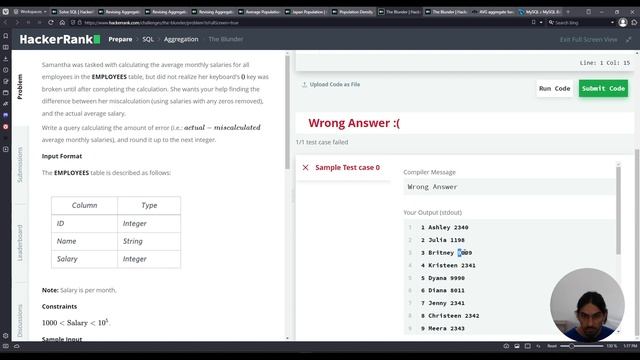
Task: Expand the Workspaces dropdown
Action: (x=30, y=12)
